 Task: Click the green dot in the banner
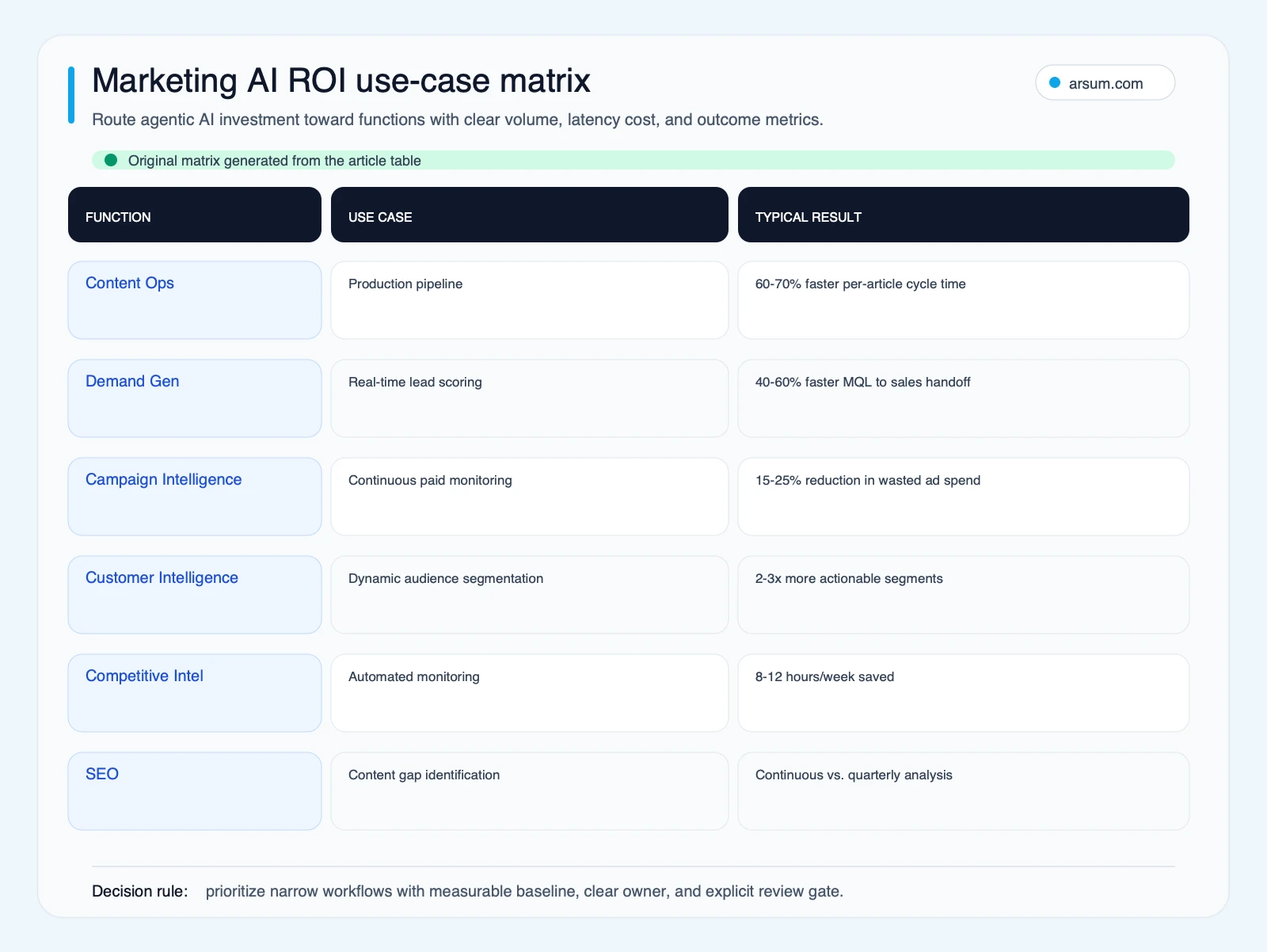click(x=111, y=160)
